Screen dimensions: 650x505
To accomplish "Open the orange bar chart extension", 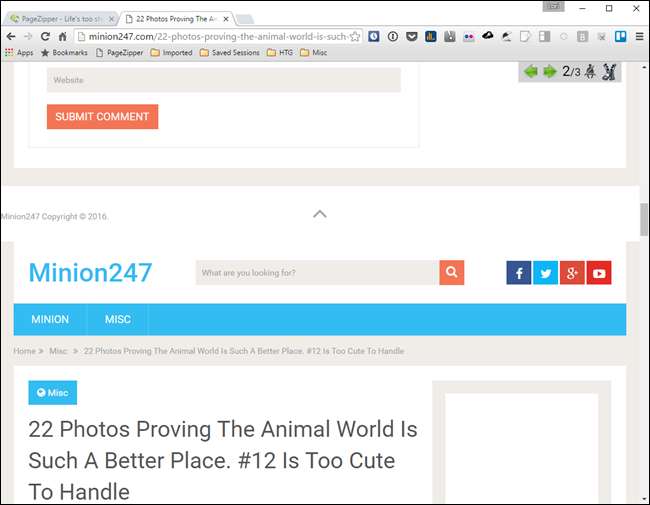I will [431, 36].
